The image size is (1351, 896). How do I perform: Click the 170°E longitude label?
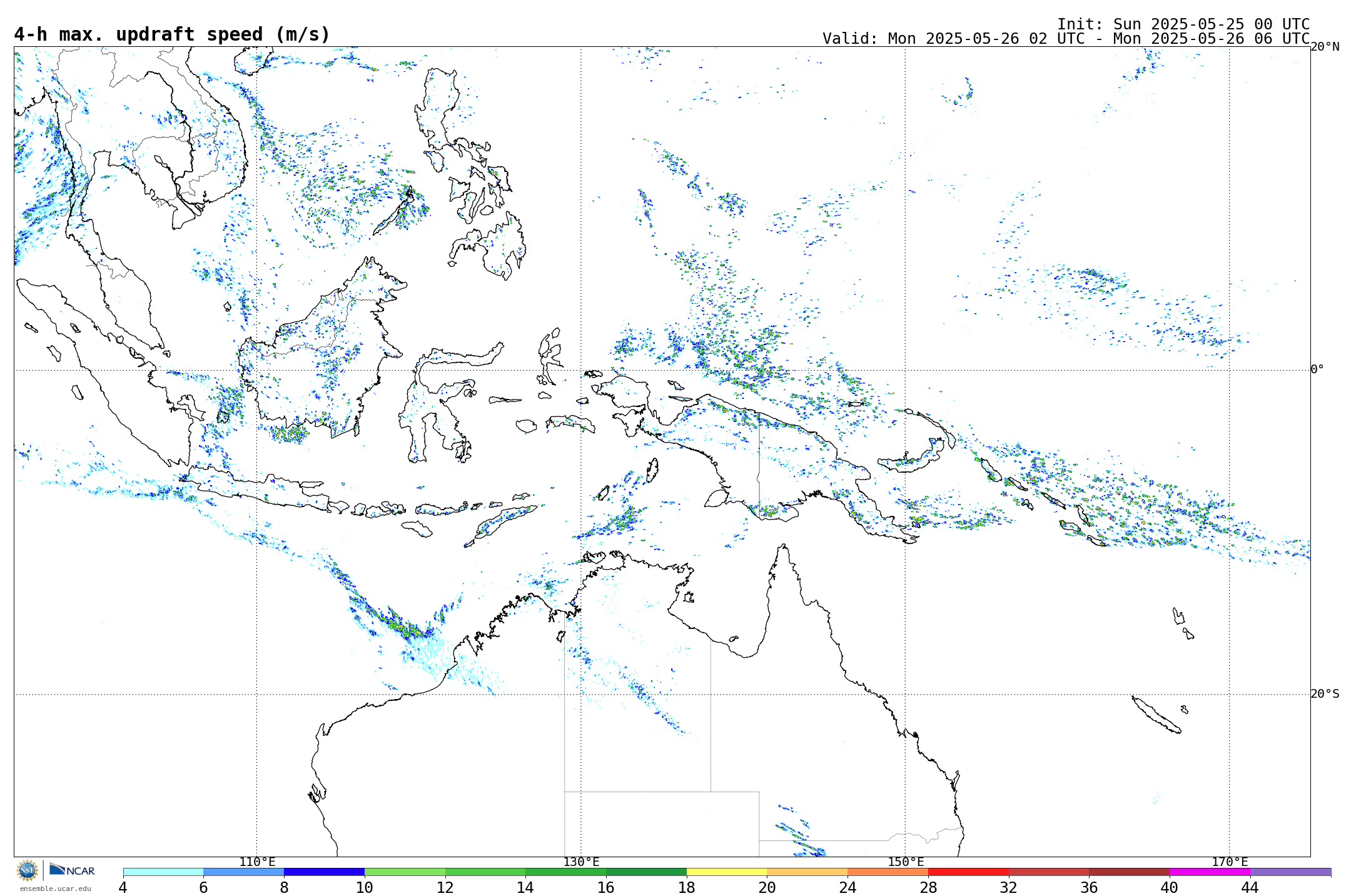[1230, 862]
